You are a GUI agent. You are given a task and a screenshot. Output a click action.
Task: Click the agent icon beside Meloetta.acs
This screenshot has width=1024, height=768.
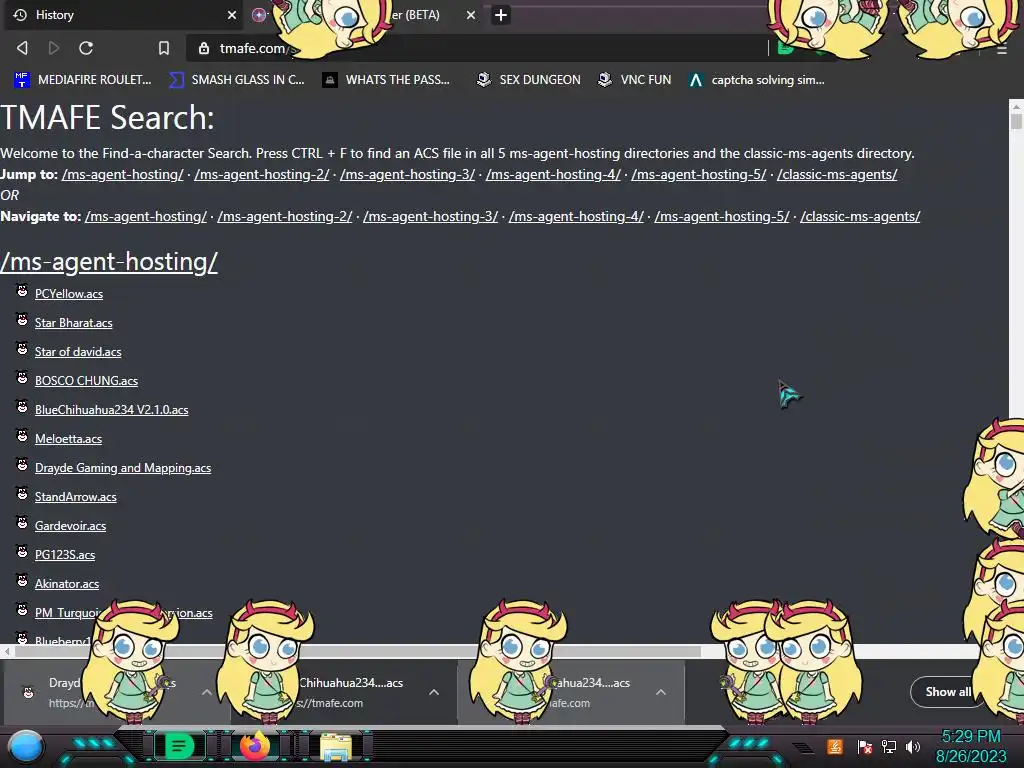(x=22, y=436)
